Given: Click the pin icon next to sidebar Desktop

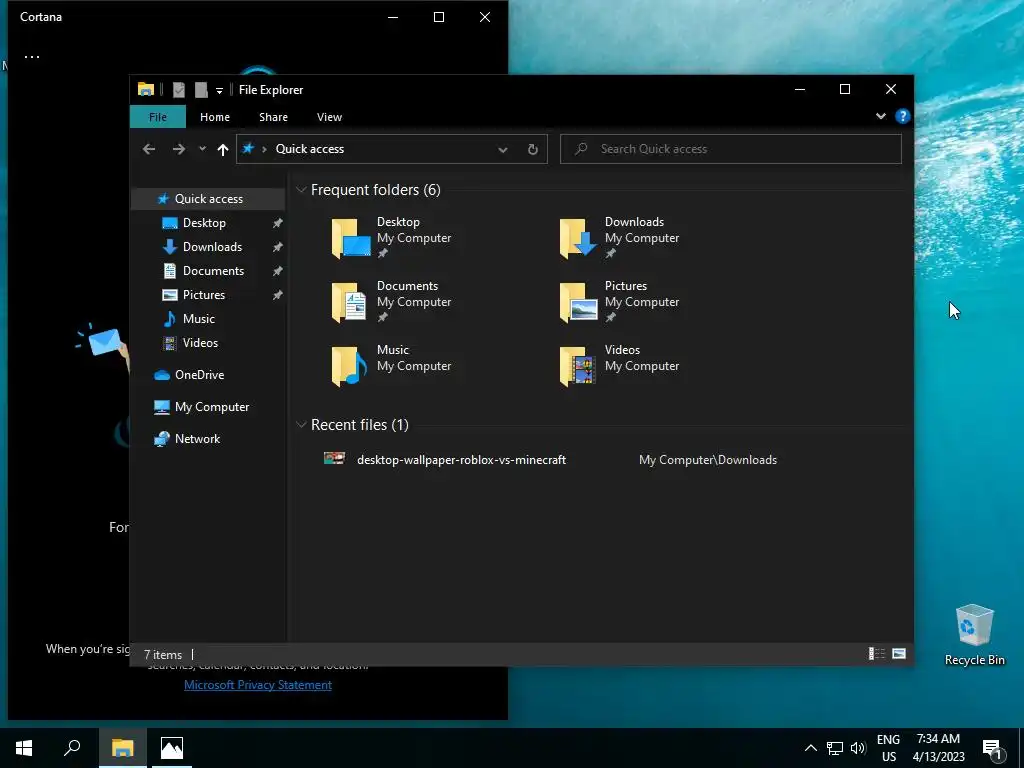Looking at the screenshot, I should coord(278,223).
